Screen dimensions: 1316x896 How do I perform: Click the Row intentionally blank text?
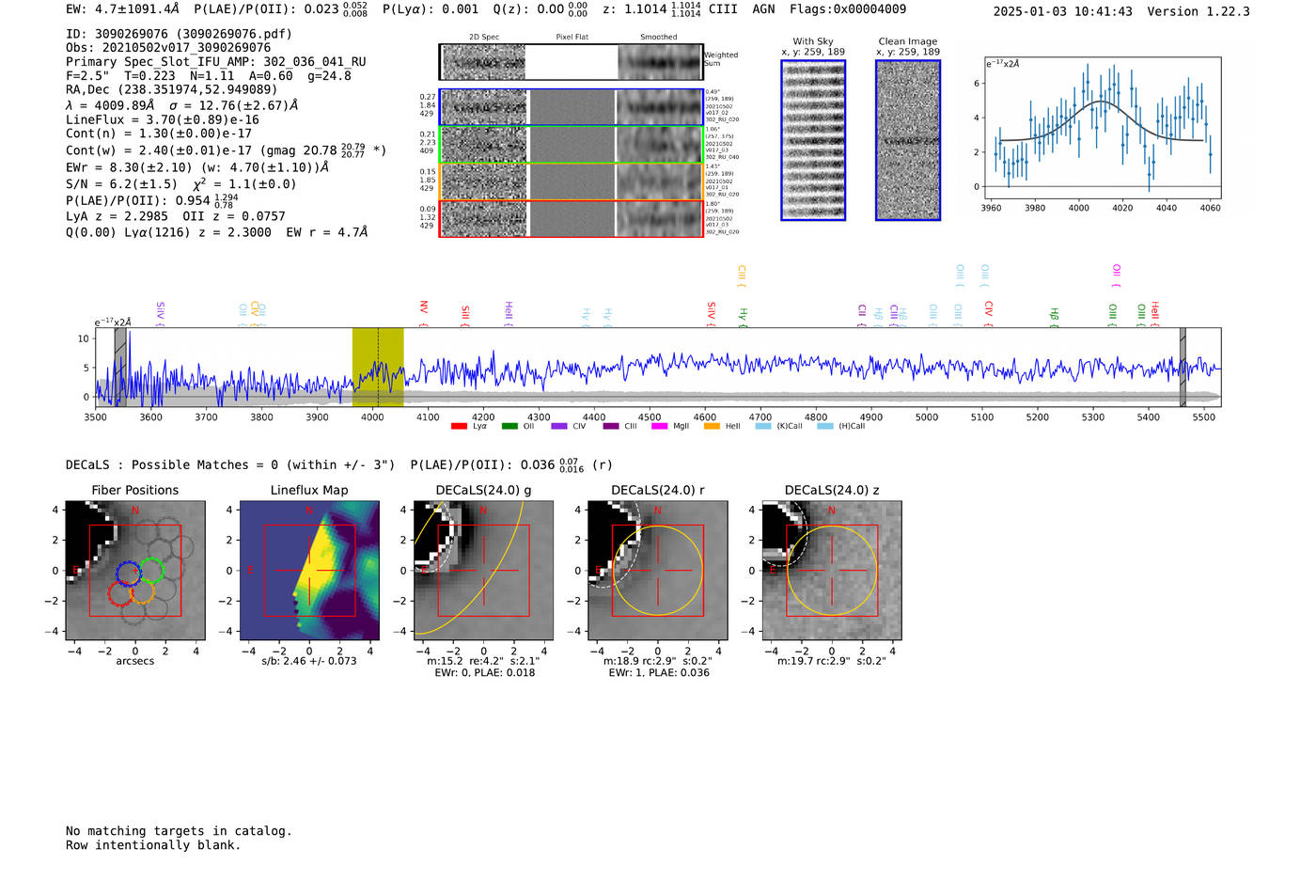pos(153,845)
